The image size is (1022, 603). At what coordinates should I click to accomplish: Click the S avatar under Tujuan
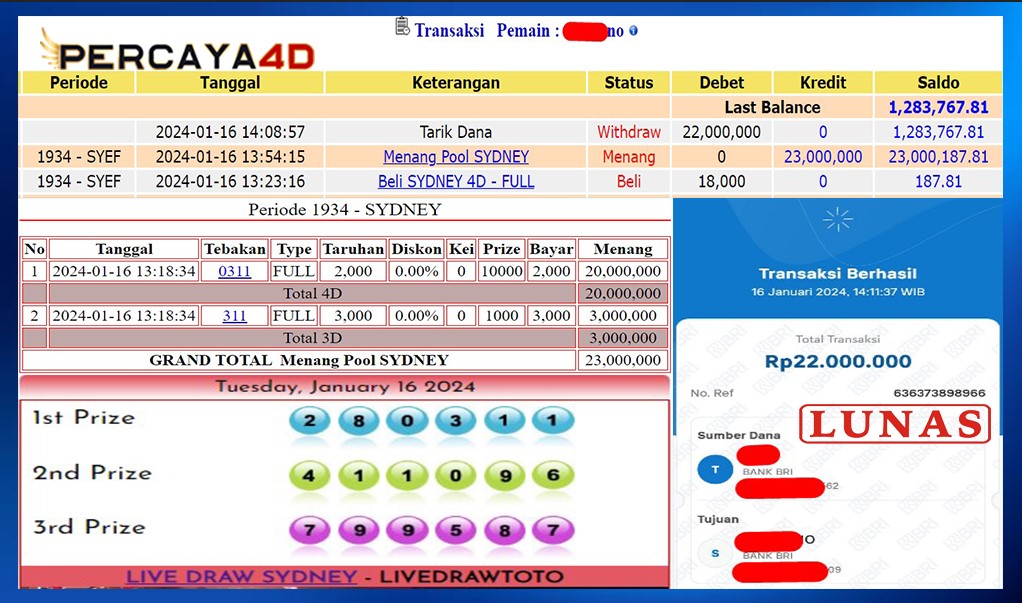pyautogui.click(x=714, y=555)
